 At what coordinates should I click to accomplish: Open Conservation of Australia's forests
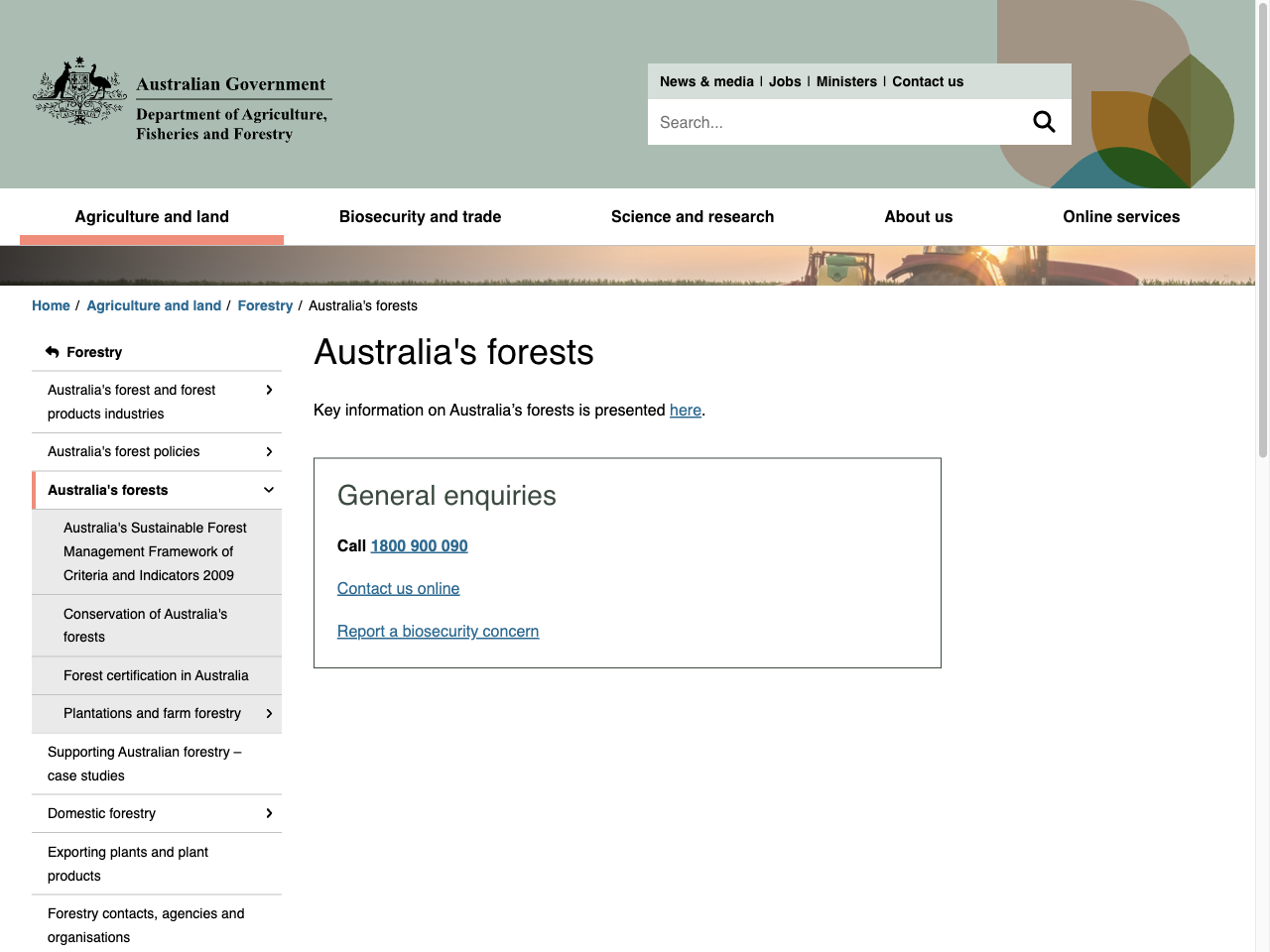coord(145,626)
